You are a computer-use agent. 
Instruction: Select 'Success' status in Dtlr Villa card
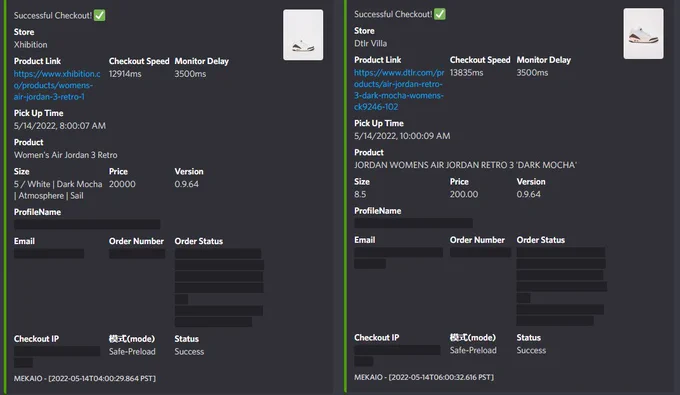click(x=531, y=350)
